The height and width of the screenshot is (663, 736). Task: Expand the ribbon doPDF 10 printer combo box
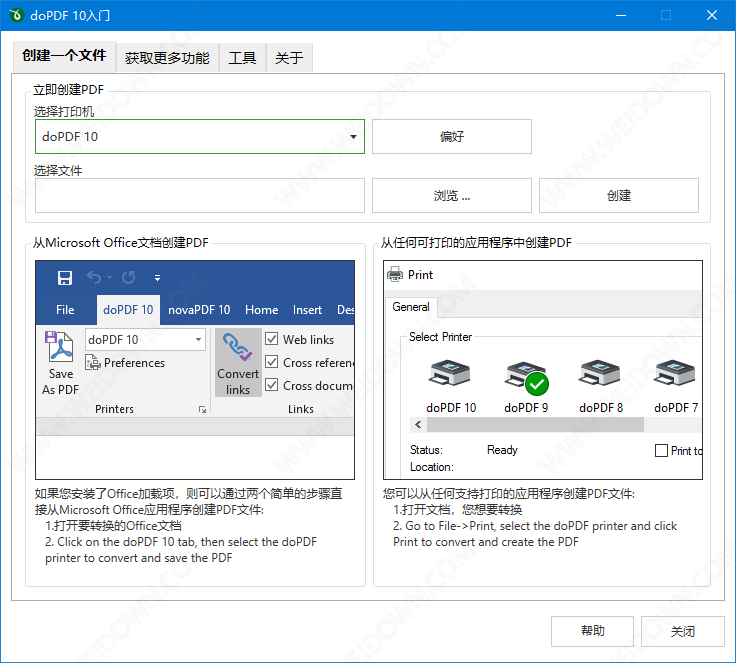198,340
